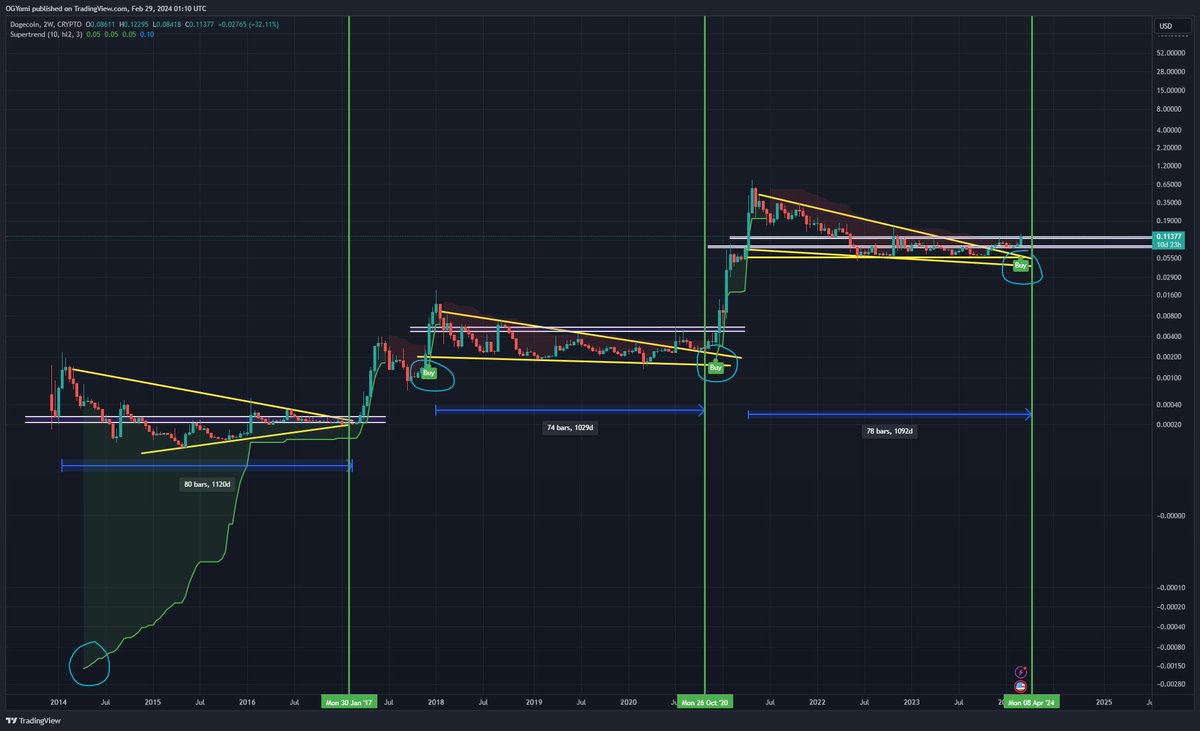Screen dimensions: 1200x731
Task: Click the Buy label just above the 2018 axis mark
Action: (x=428, y=373)
